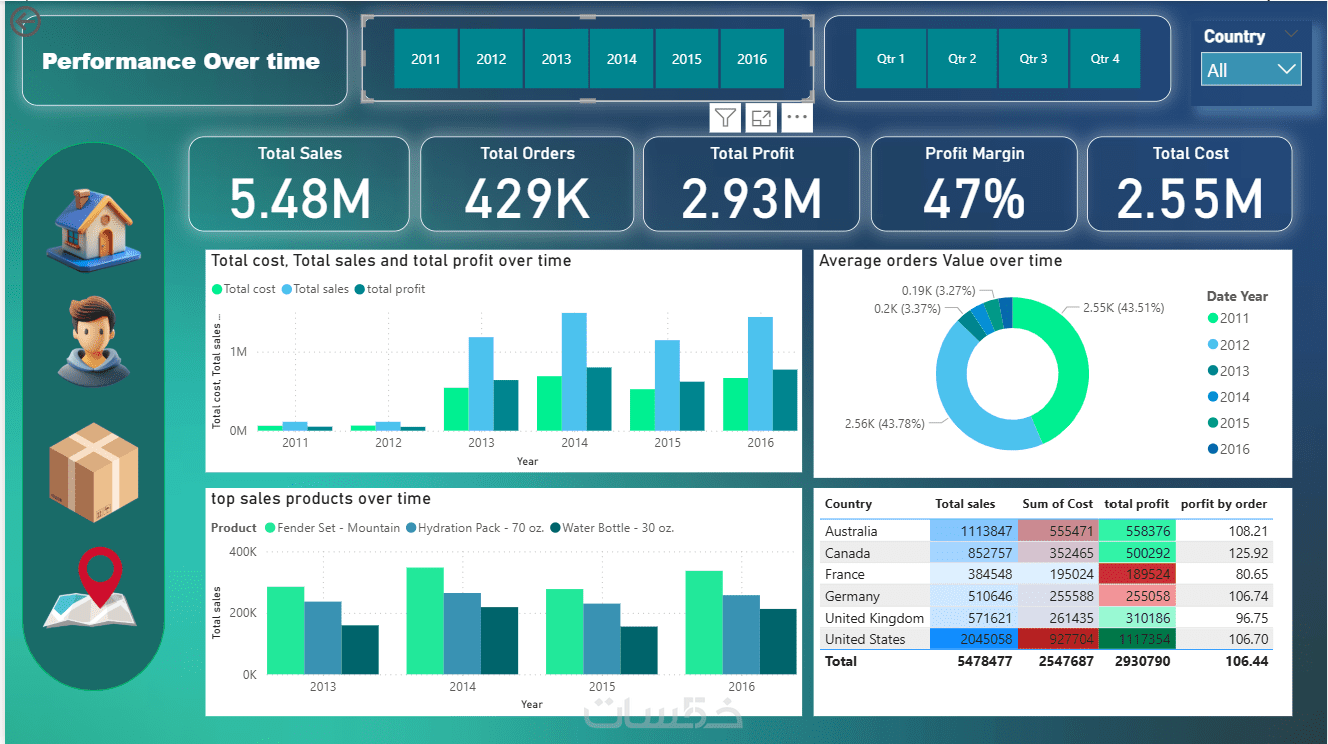1328x744 pixels.
Task: Click the filter funnel icon on year slicer
Action: [x=725, y=118]
